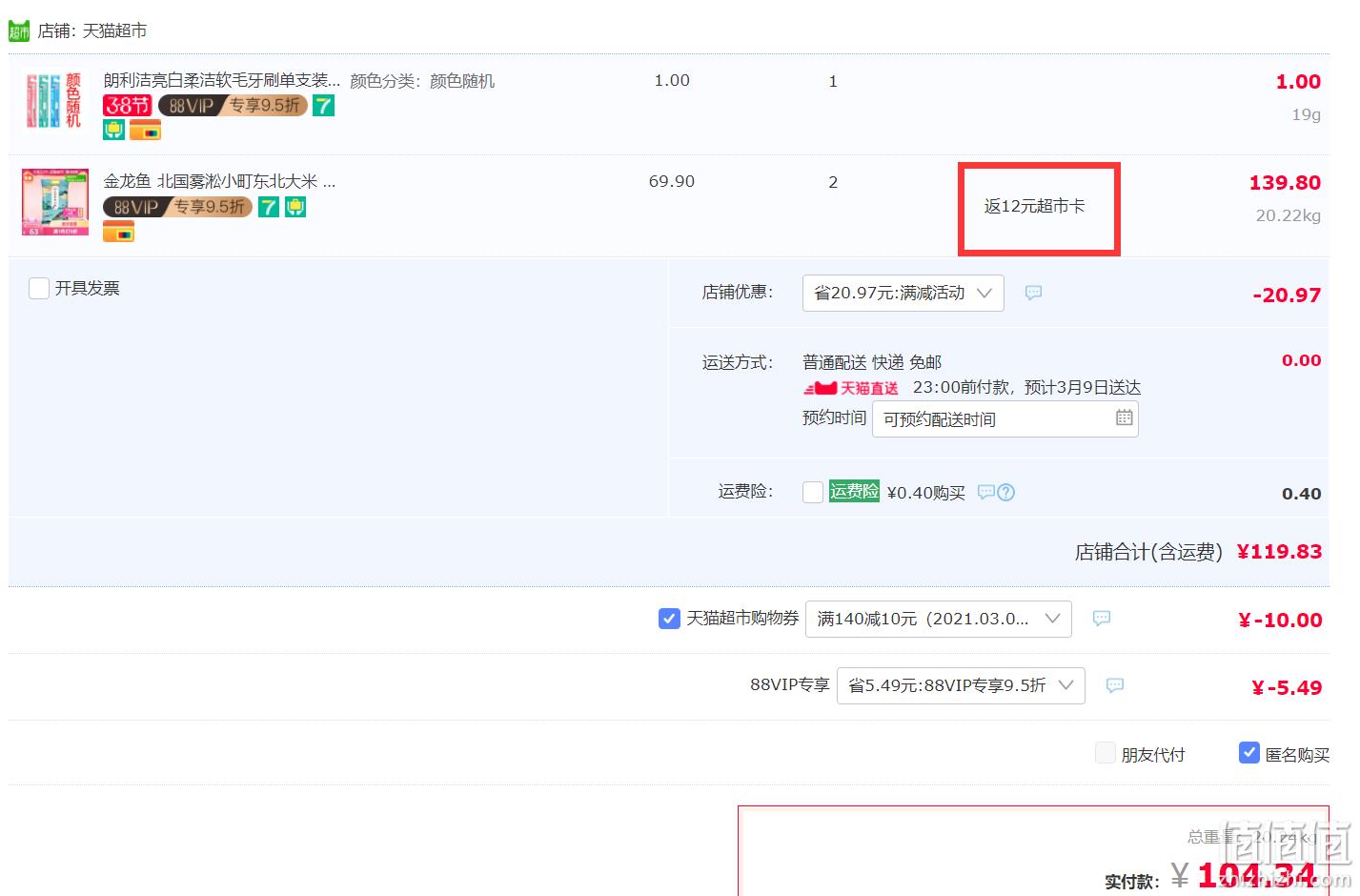The height and width of the screenshot is (896, 1360).
Task: Click the green 运费险 label badge
Action: [x=854, y=492]
